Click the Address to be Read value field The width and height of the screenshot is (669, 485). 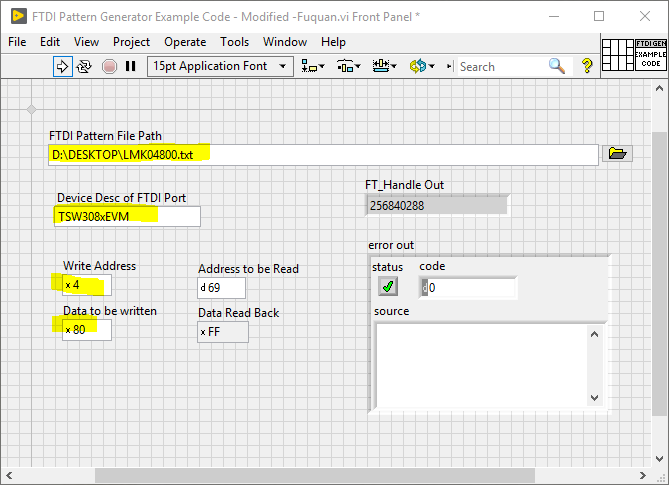221,288
